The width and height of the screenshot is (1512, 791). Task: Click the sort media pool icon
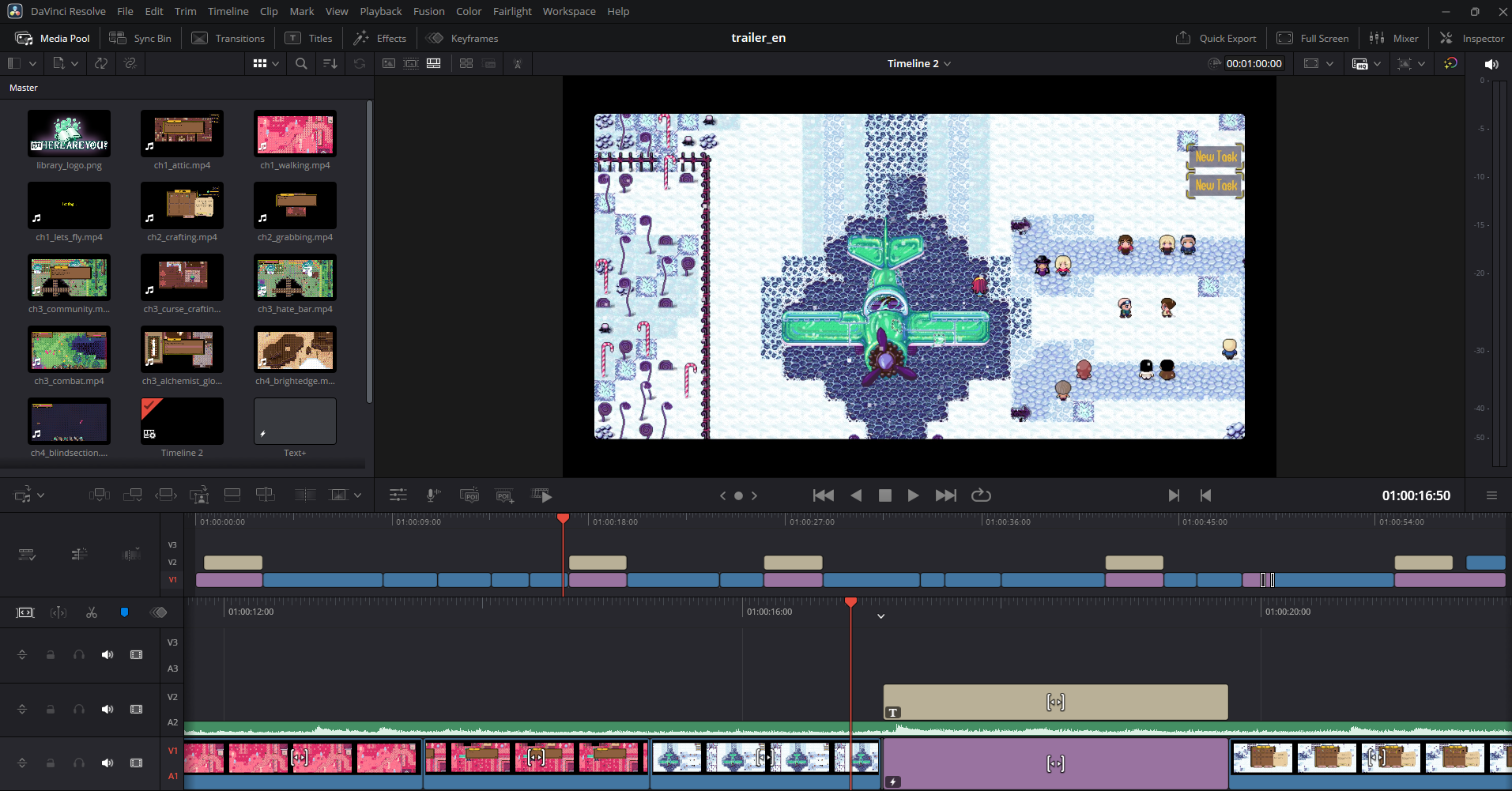(x=330, y=63)
